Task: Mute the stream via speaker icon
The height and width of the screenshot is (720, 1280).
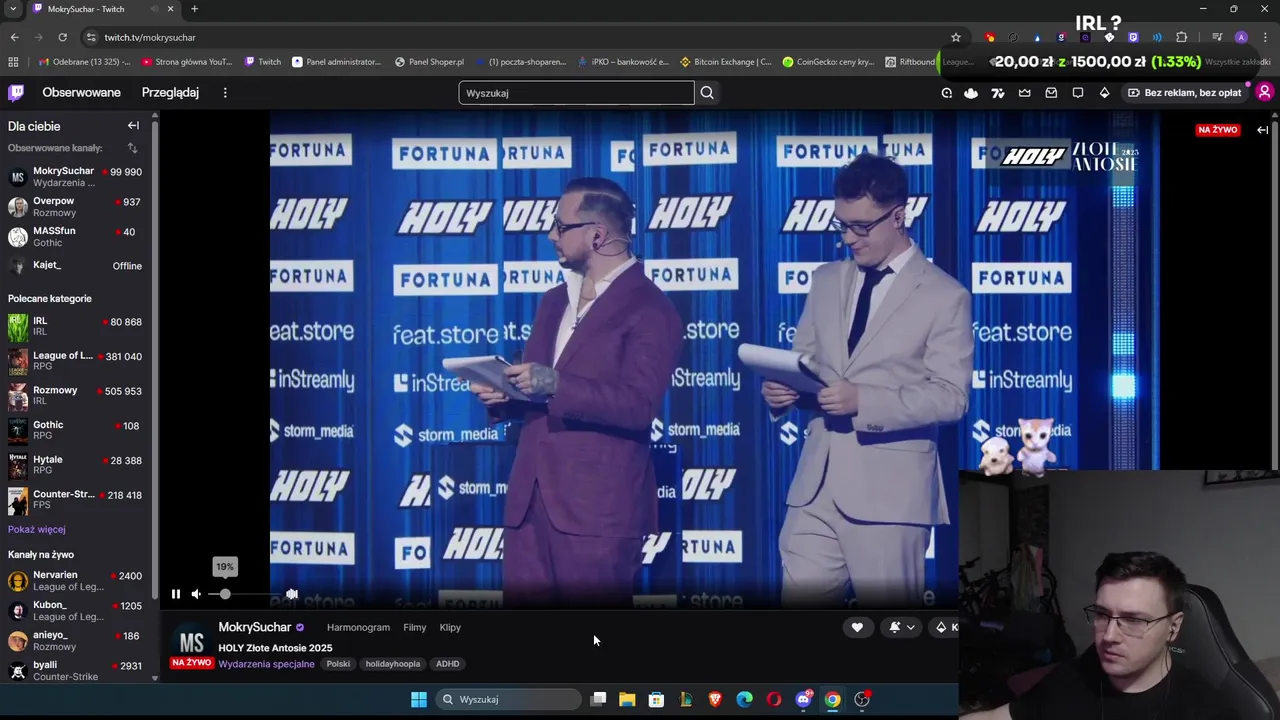Action: point(196,594)
